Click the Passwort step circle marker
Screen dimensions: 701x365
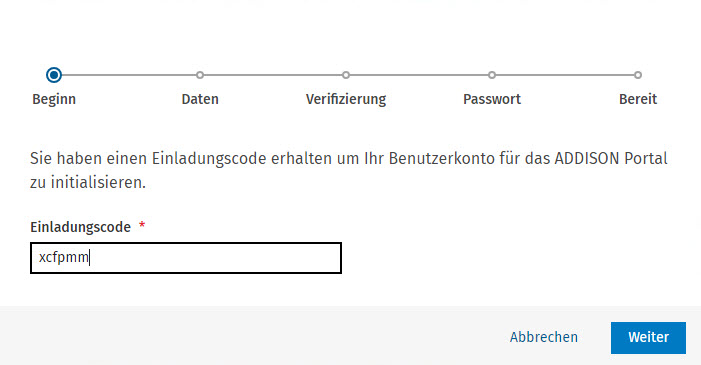[492, 75]
